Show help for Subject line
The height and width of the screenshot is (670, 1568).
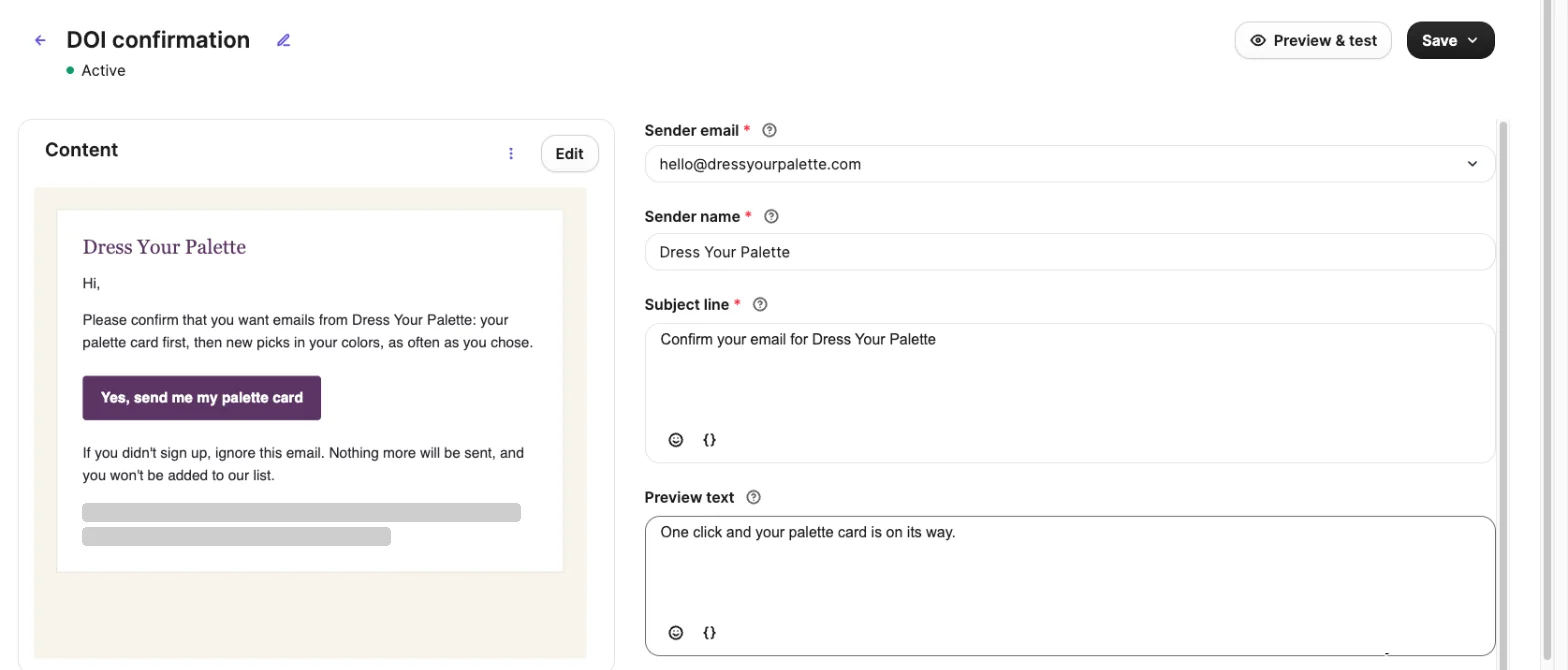(760, 304)
